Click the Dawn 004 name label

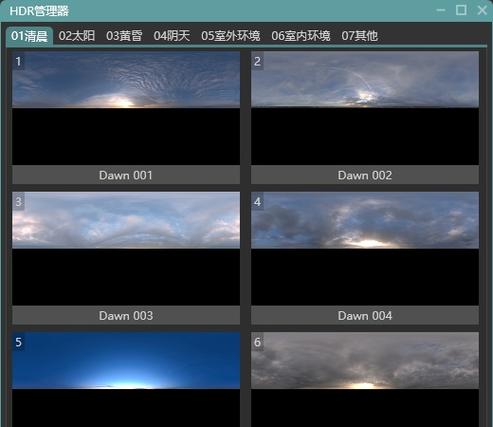[365, 316]
